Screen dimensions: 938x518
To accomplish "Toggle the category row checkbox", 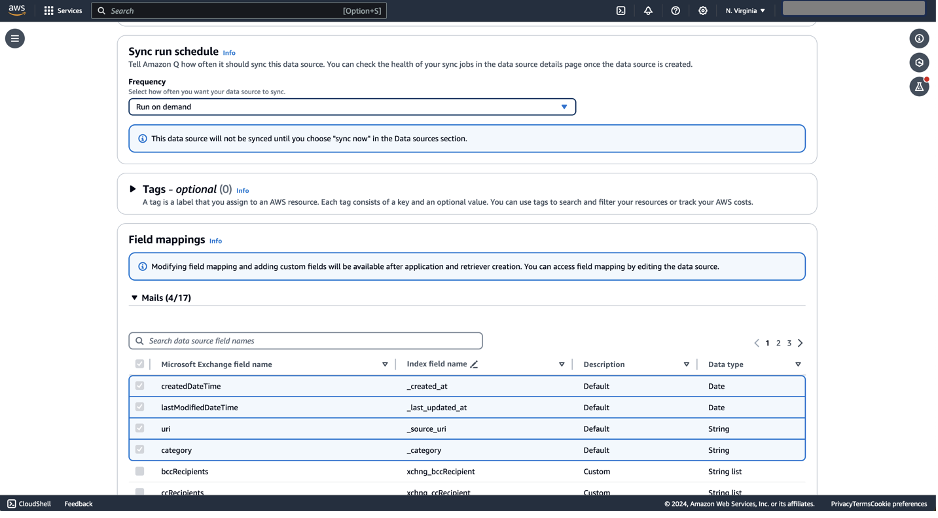I will 140,450.
